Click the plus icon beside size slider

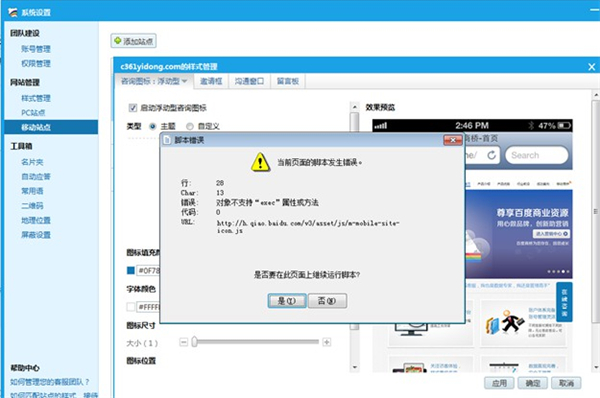pos(326,342)
